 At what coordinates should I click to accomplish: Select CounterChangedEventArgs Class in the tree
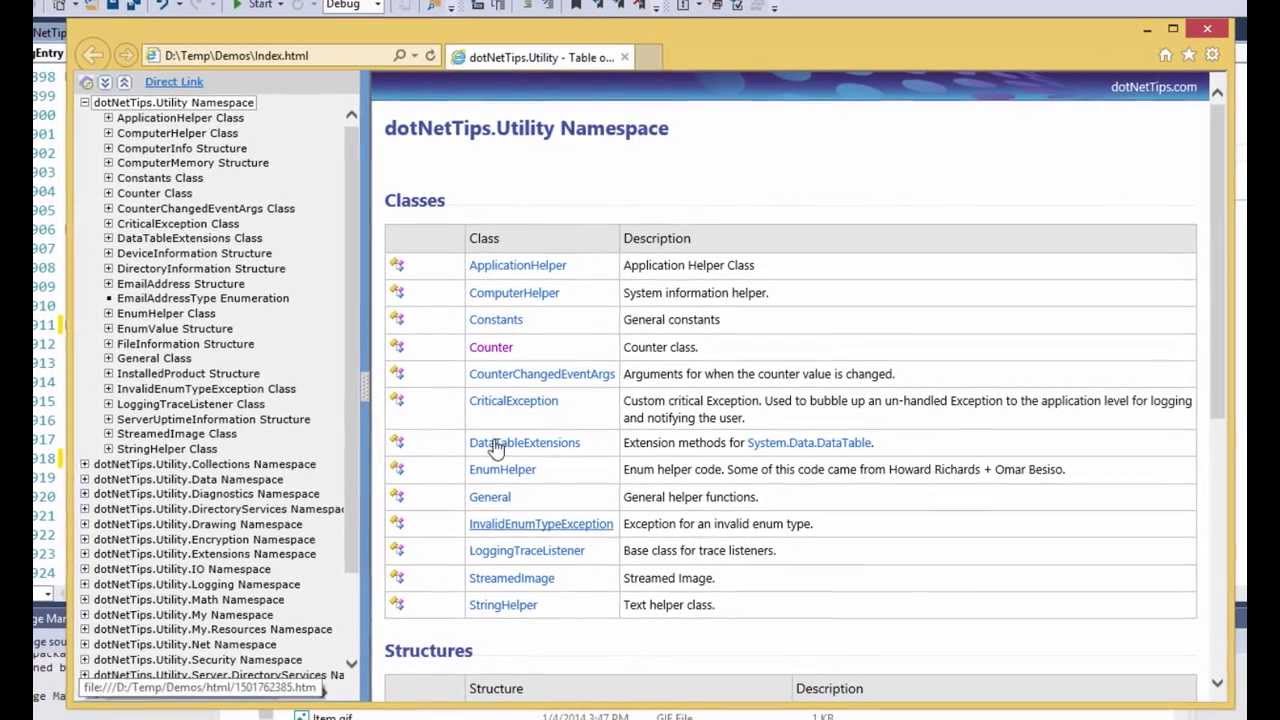(206, 208)
